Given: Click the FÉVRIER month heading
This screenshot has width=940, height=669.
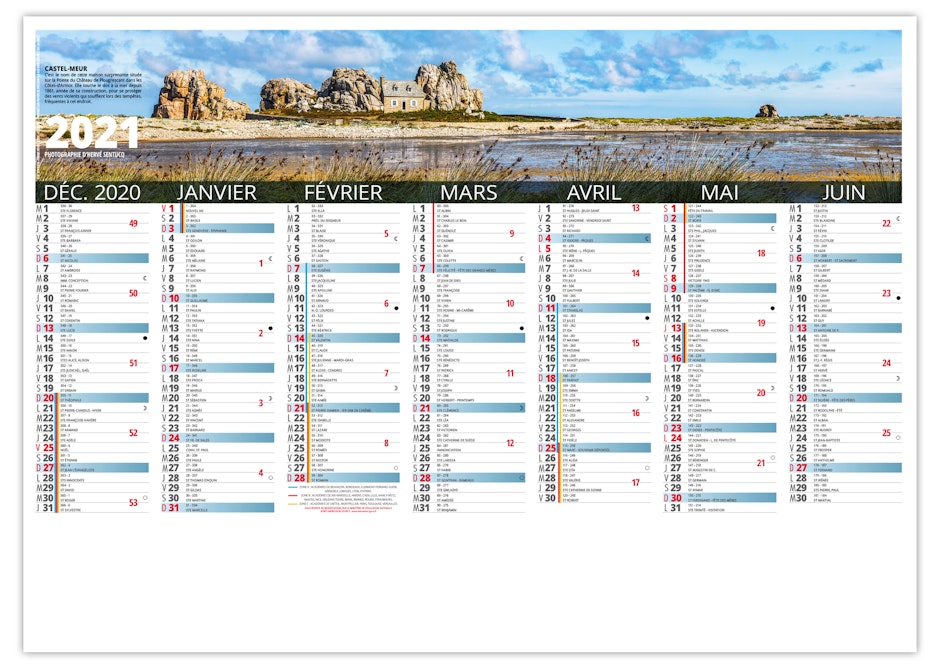Looking at the screenshot, I should [343, 192].
